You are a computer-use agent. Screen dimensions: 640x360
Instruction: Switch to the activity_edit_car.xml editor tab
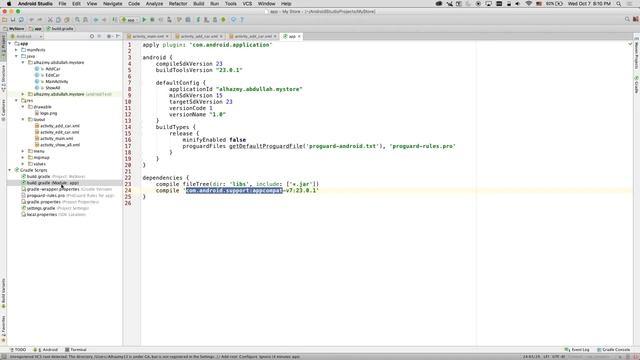(253, 36)
